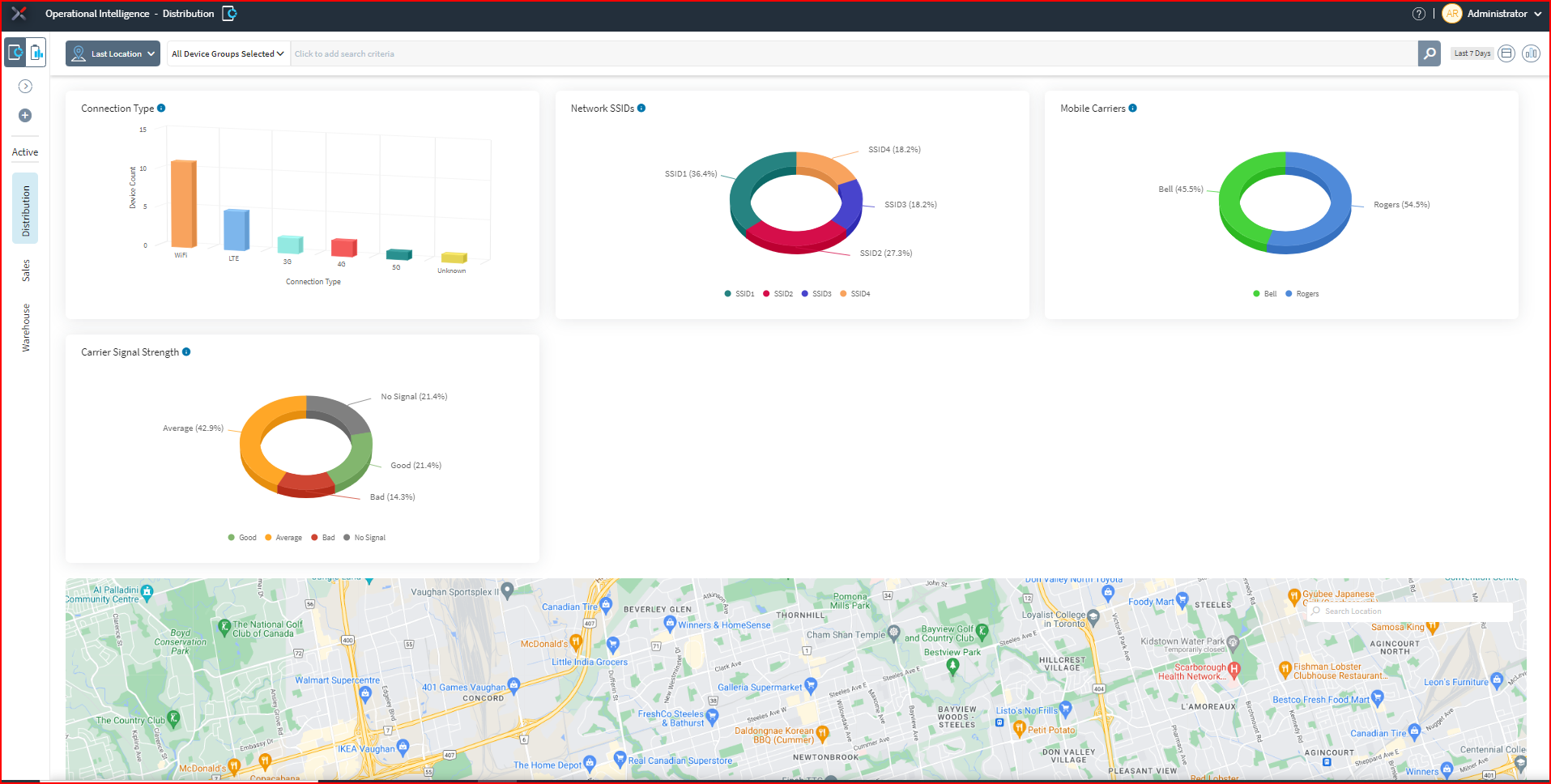Click the blue LTE bar in the chart
The height and width of the screenshot is (784, 1551).
point(236,229)
